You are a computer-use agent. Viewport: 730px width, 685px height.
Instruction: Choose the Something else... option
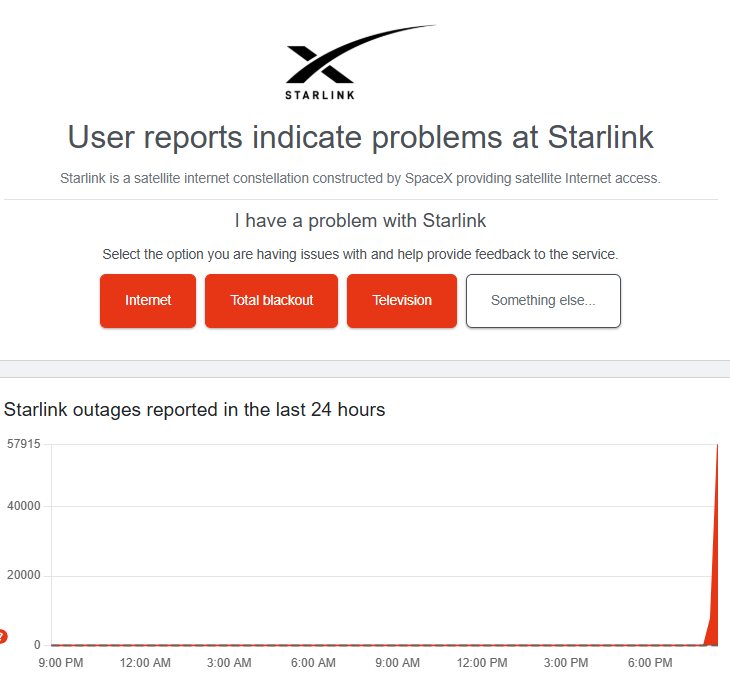[x=543, y=301]
